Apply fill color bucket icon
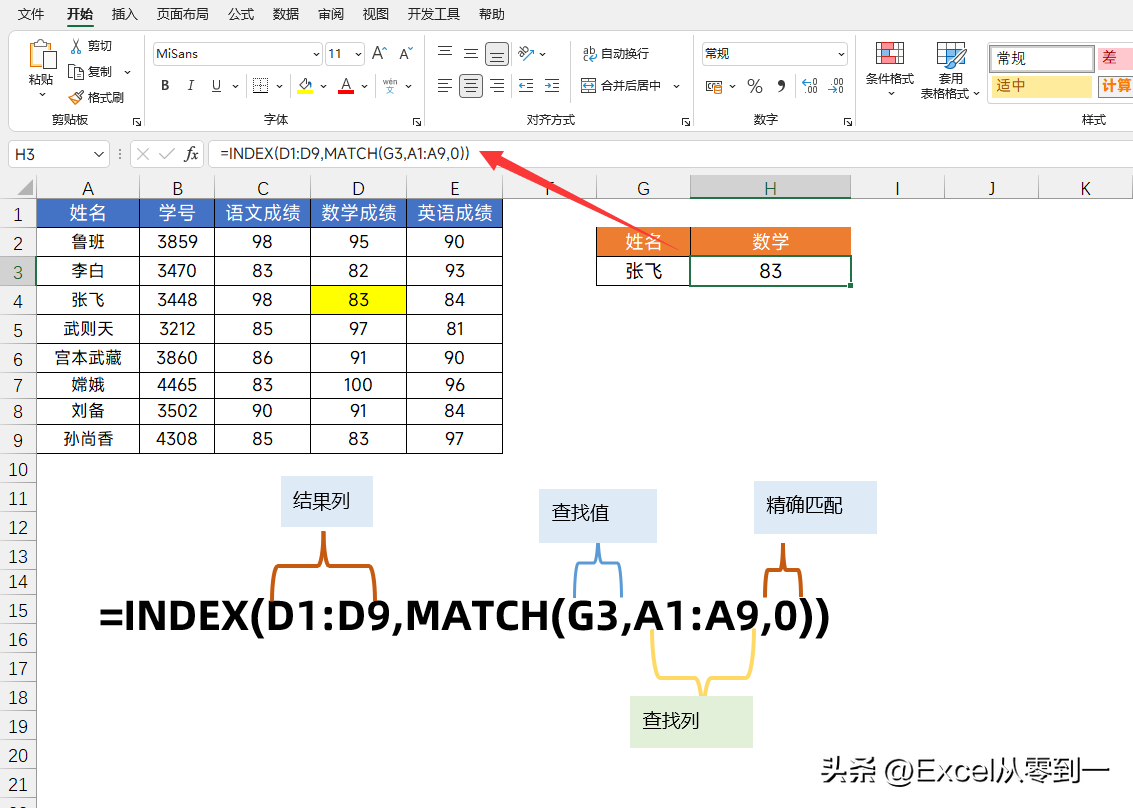Image resolution: width=1133 pixels, height=808 pixels. tap(306, 85)
